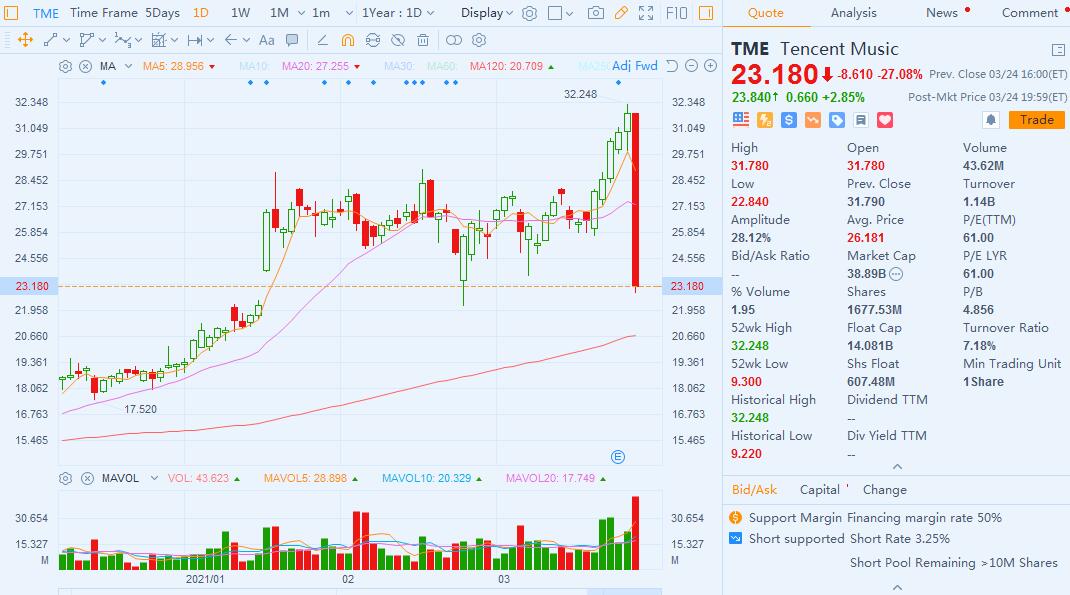Open the 1Year : 1D dropdown
The width and height of the screenshot is (1070, 595).
pyautogui.click(x=399, y=13)
